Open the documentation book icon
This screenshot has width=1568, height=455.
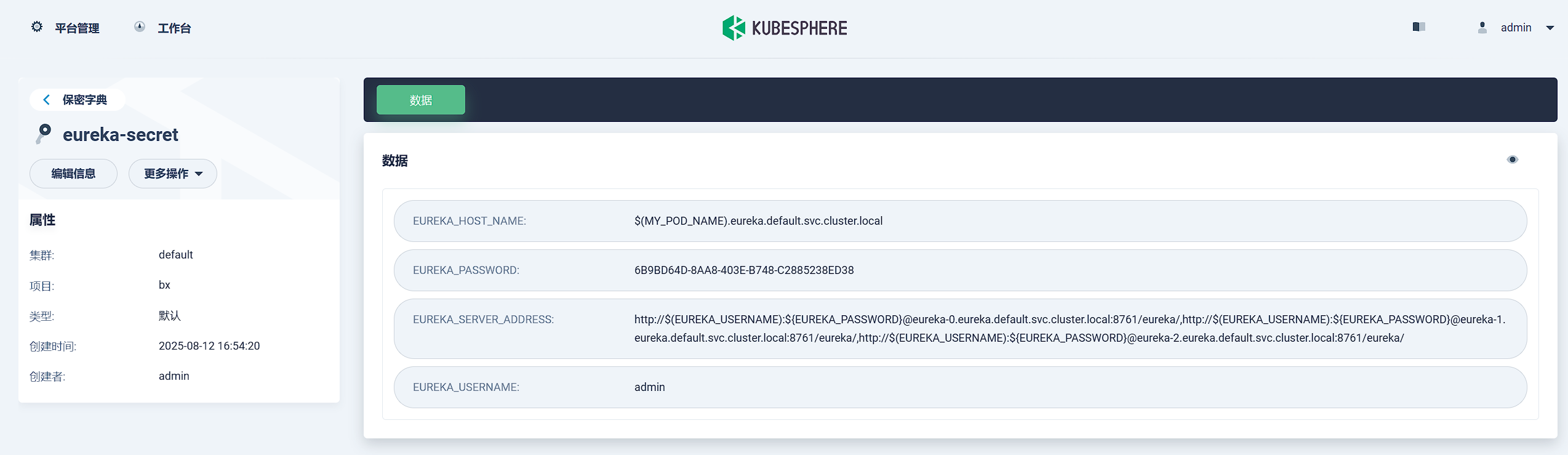pos(1418,27)
